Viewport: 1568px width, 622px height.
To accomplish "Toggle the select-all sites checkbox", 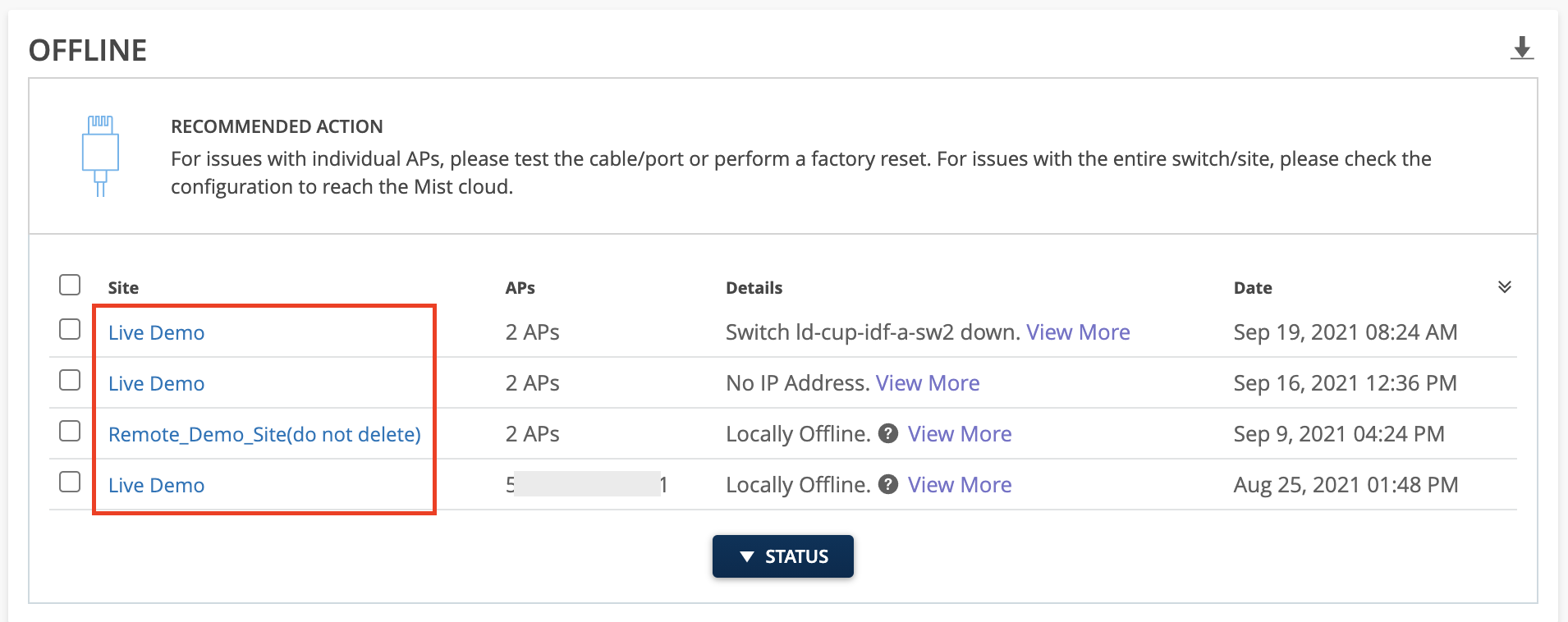I will (x=70, y=285).
